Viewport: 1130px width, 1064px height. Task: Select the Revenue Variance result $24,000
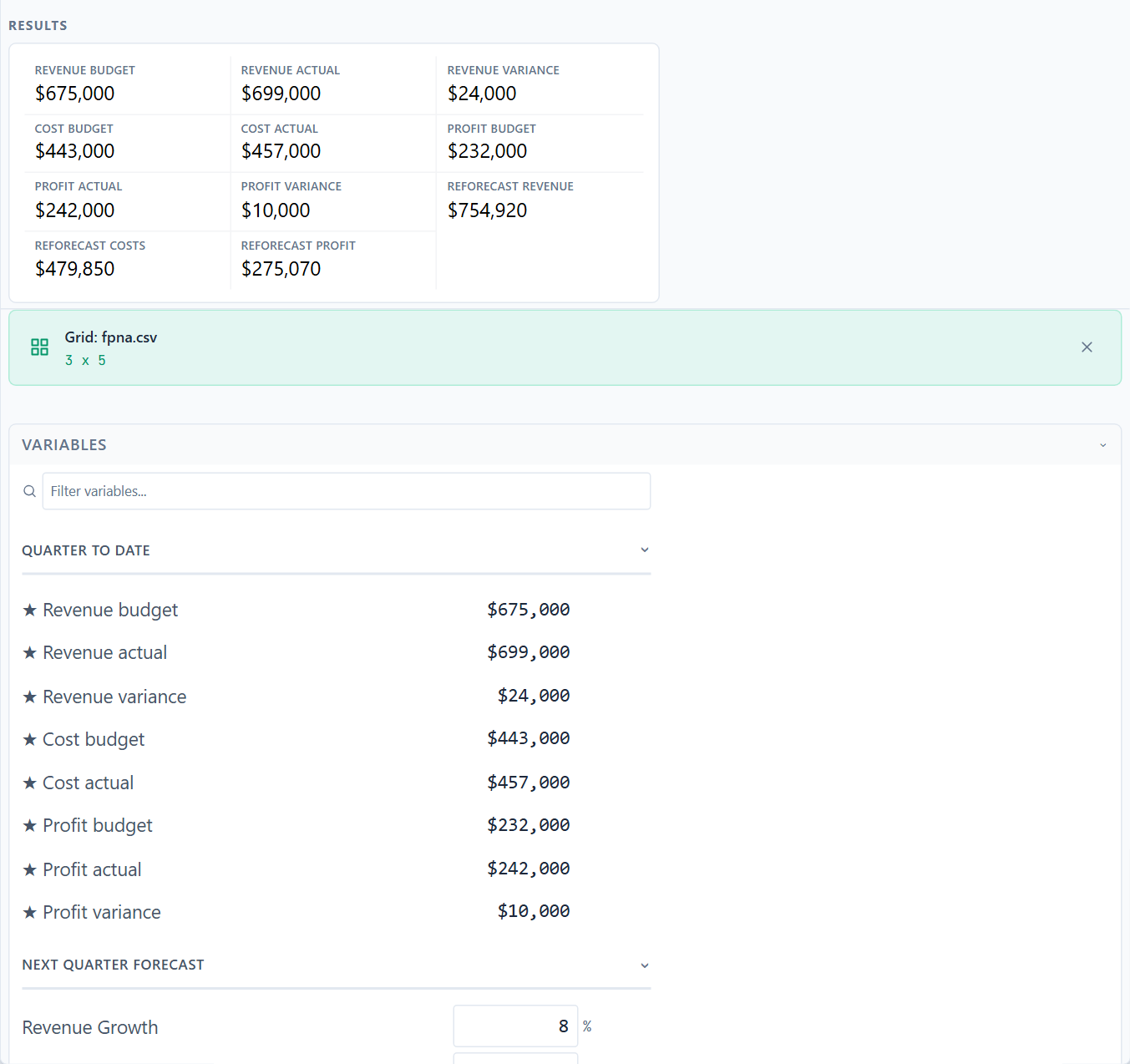click(x=482, y=94)
